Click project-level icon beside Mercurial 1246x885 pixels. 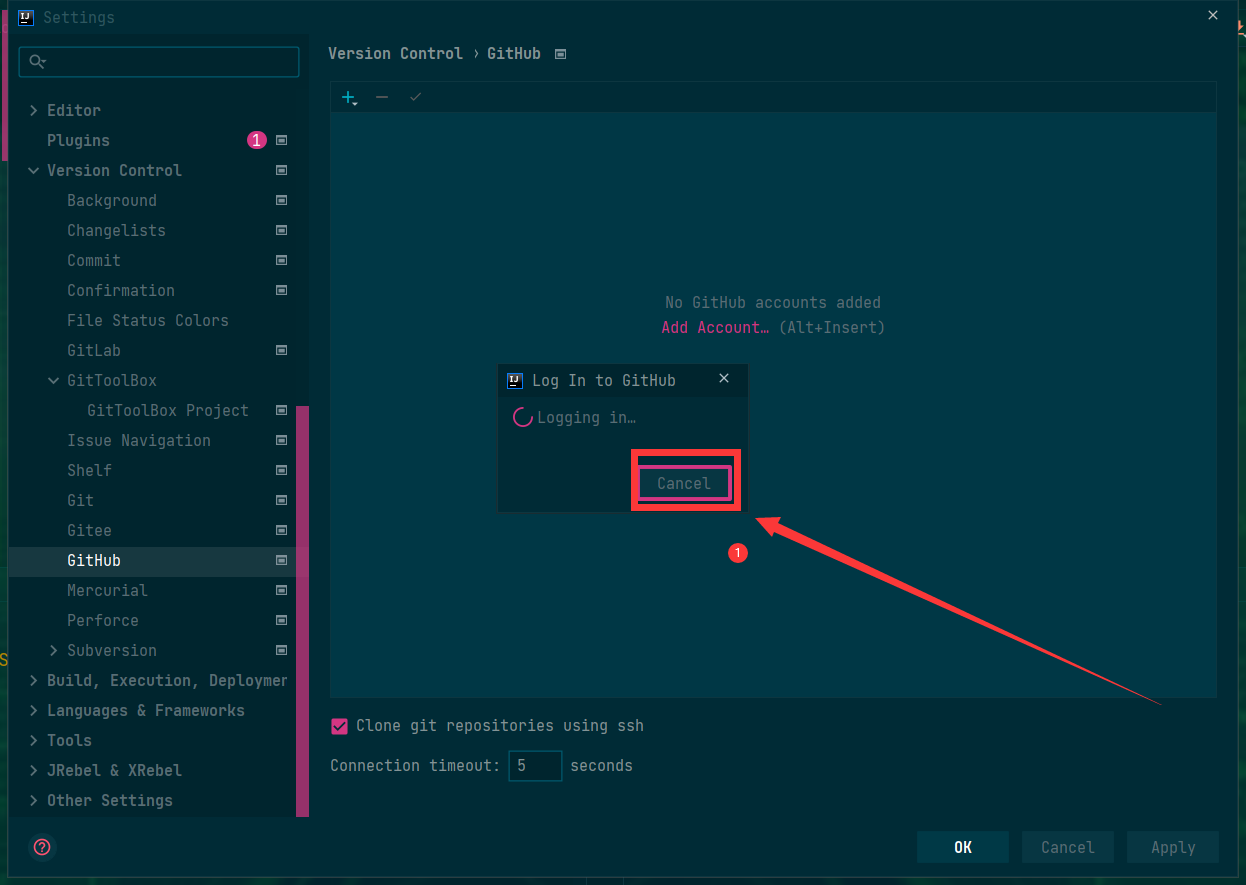(x=282, y=591)
